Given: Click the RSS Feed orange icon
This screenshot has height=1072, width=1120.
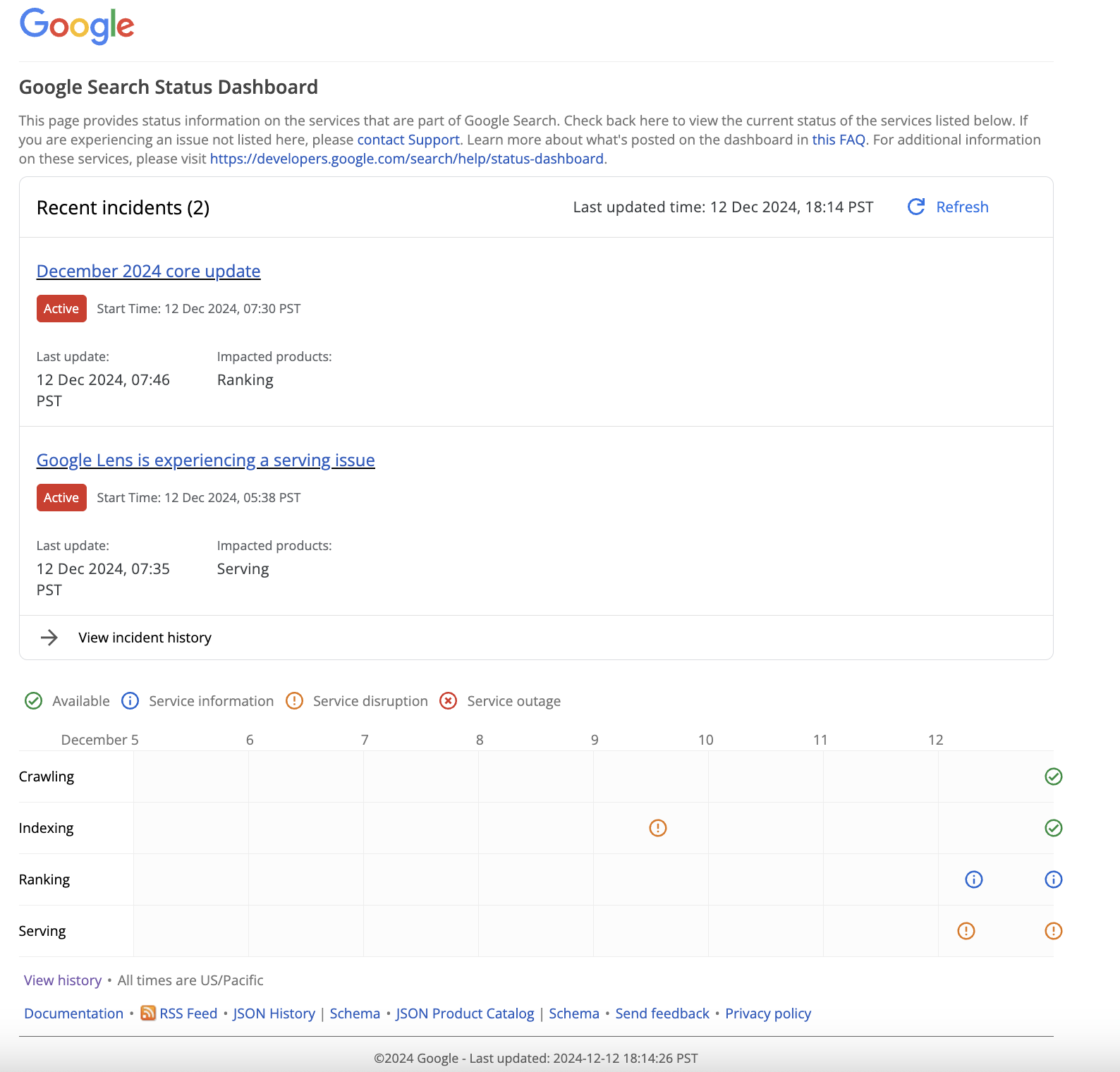Looking at the screenshot, I should (x=148, y=1013).
